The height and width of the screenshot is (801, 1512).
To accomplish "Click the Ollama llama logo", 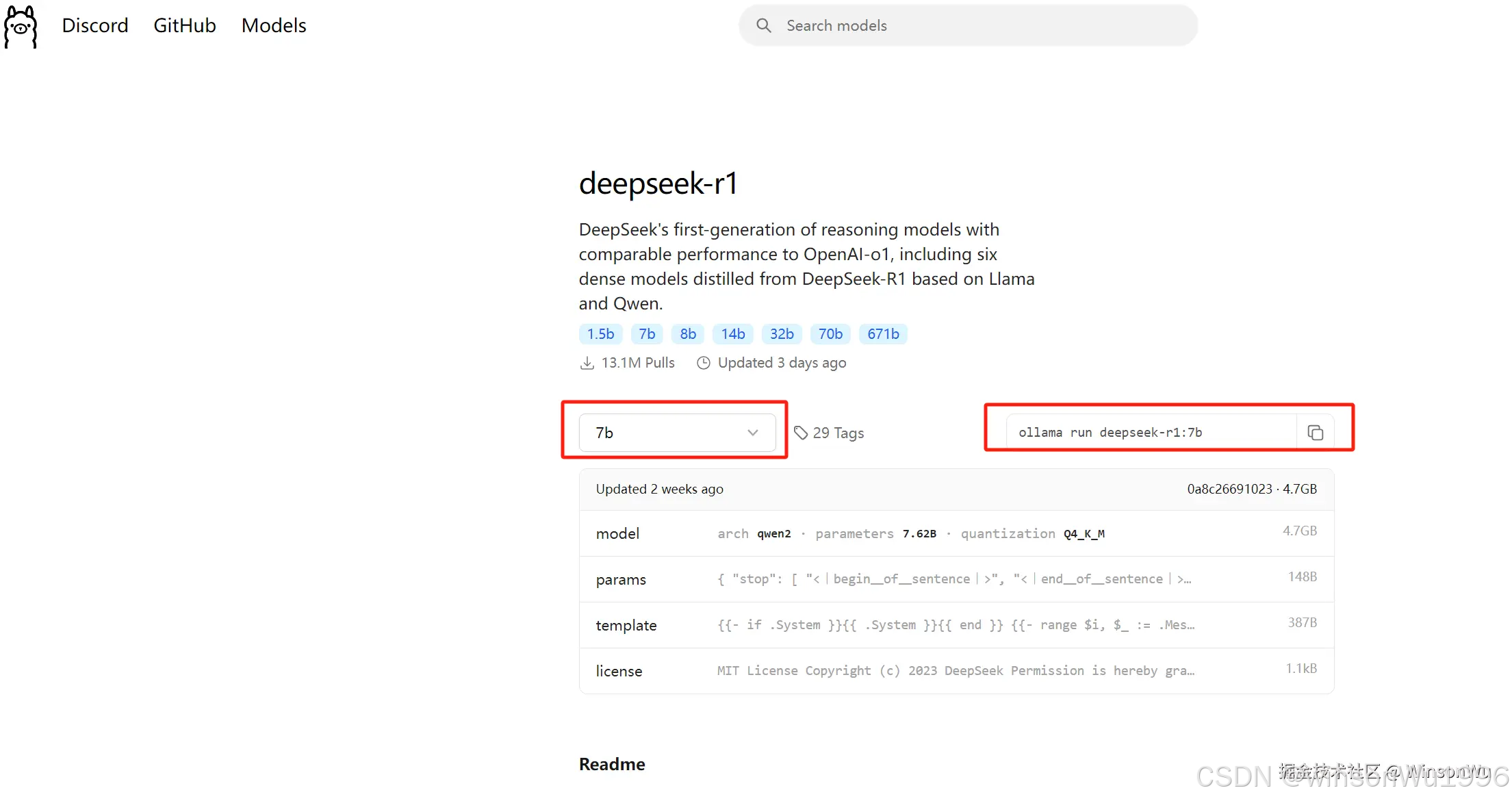I will pyautogui.click(x=21, y=27).
